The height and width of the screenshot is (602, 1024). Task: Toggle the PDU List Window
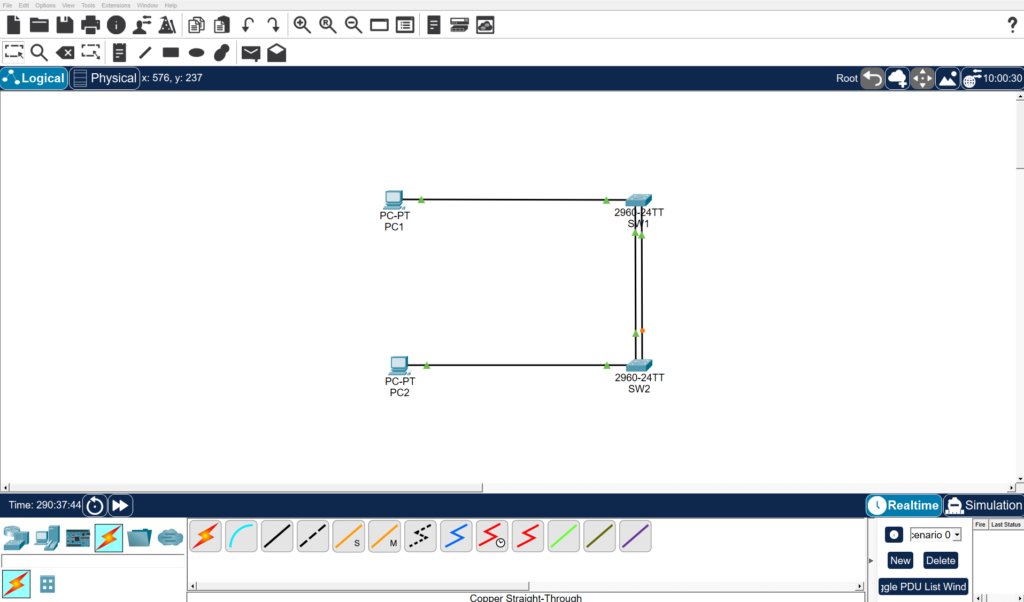point(922,587)
